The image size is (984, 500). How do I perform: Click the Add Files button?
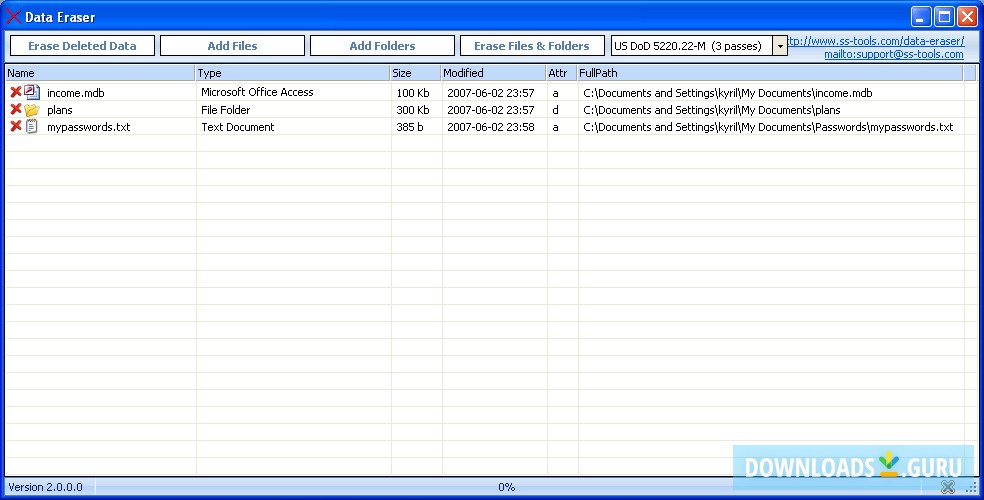click(232, 46)
